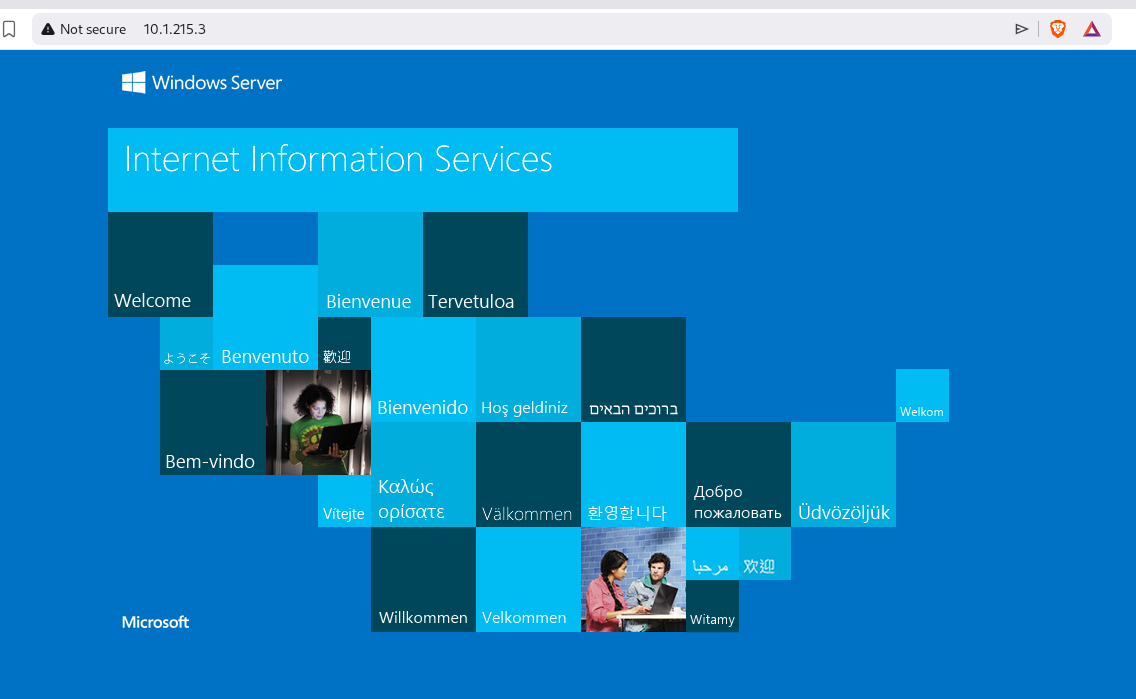Click the bookmark icon beside the address bar

coord(9,29)
